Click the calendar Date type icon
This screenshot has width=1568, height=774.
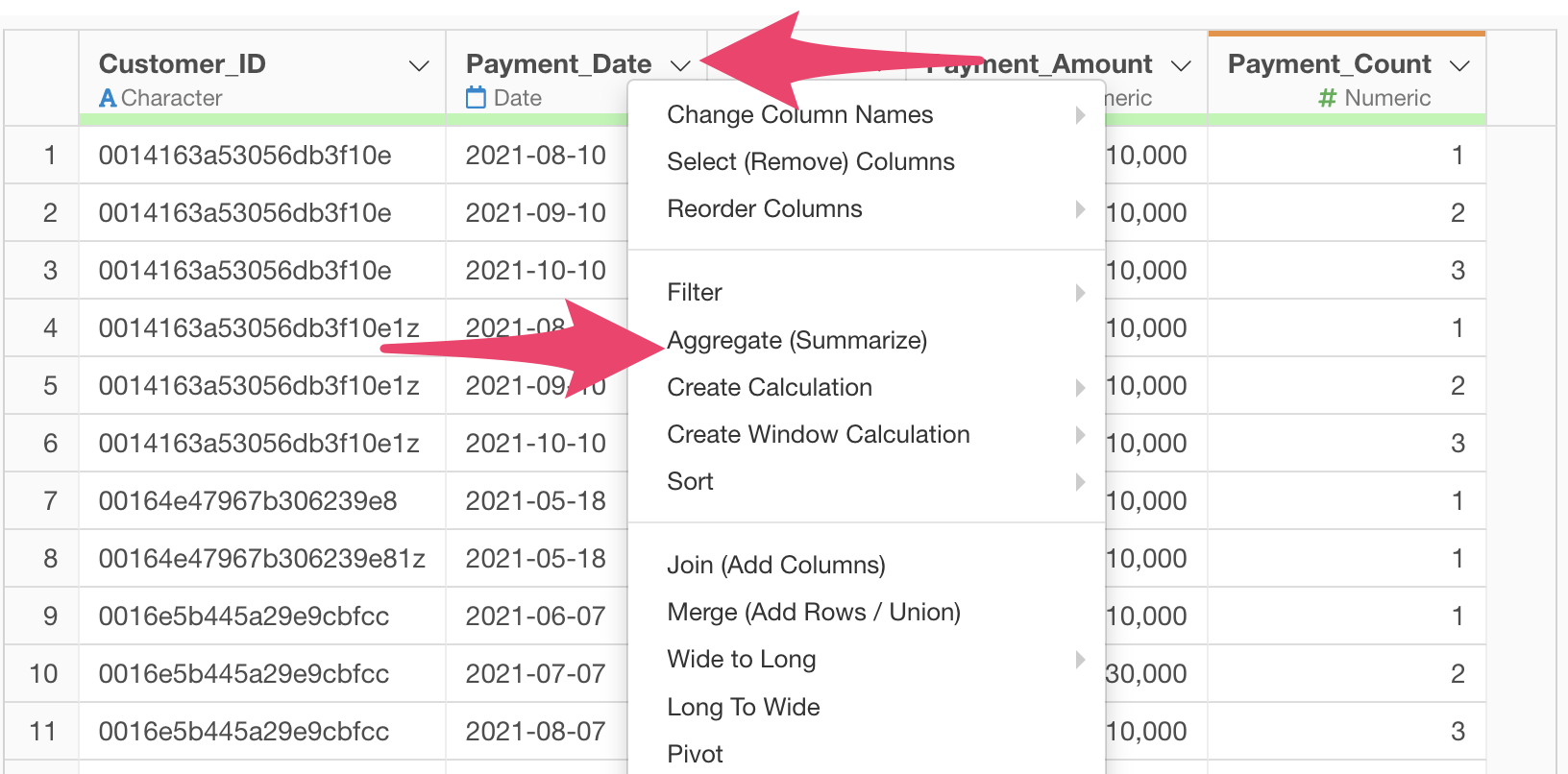coord(476,97)
